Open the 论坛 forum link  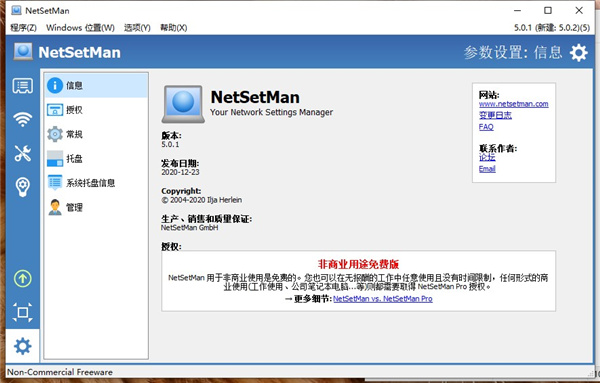coord(487,157)
